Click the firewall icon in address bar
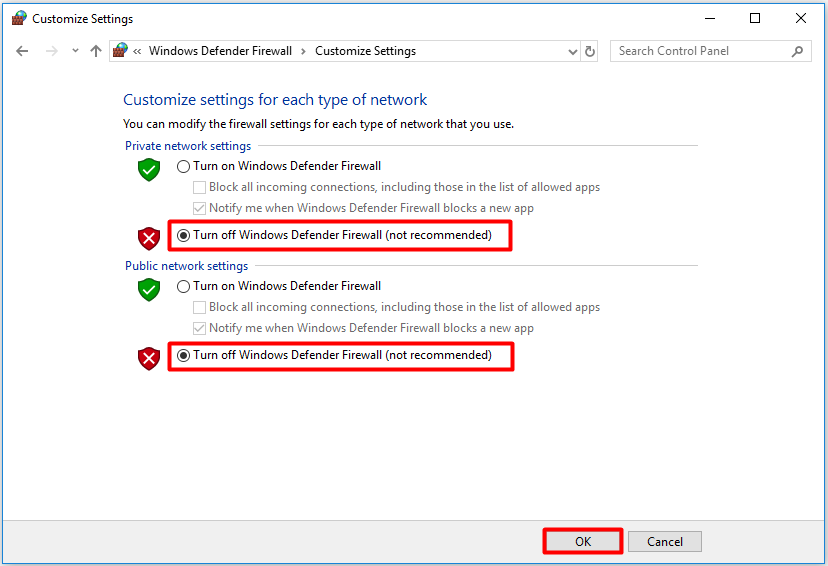 click(121, 51)
